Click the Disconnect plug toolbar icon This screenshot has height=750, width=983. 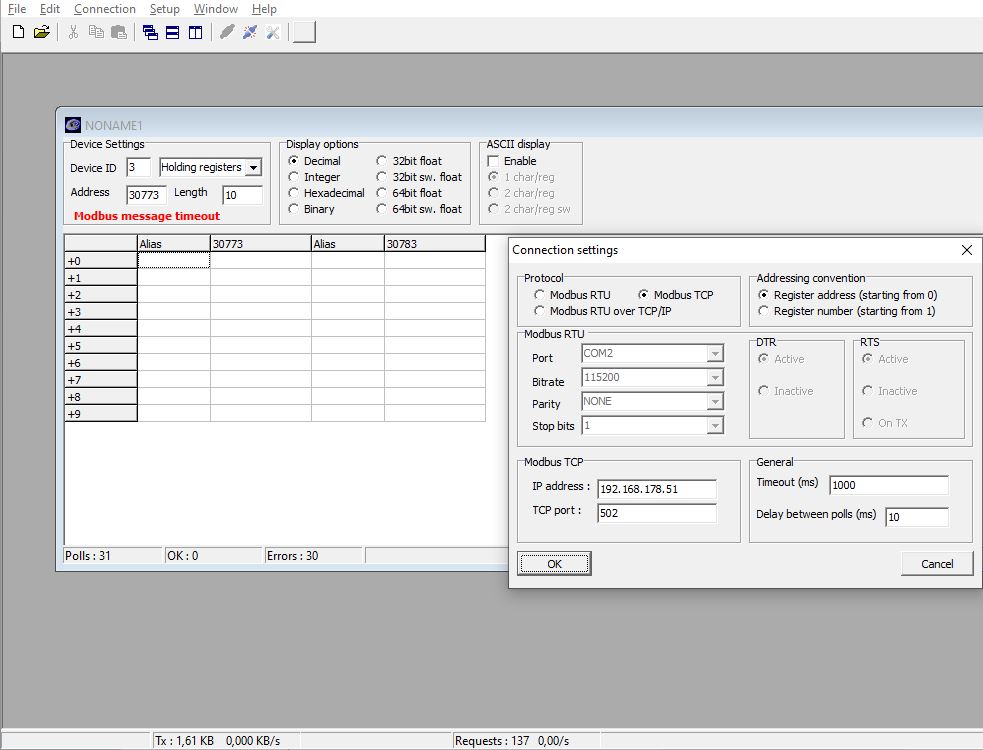250,32
